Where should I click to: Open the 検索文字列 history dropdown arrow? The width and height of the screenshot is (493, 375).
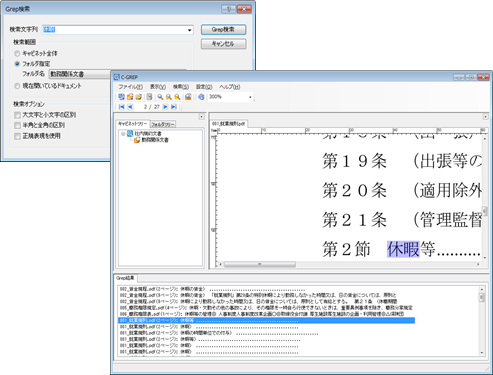[x=189, y=30]
